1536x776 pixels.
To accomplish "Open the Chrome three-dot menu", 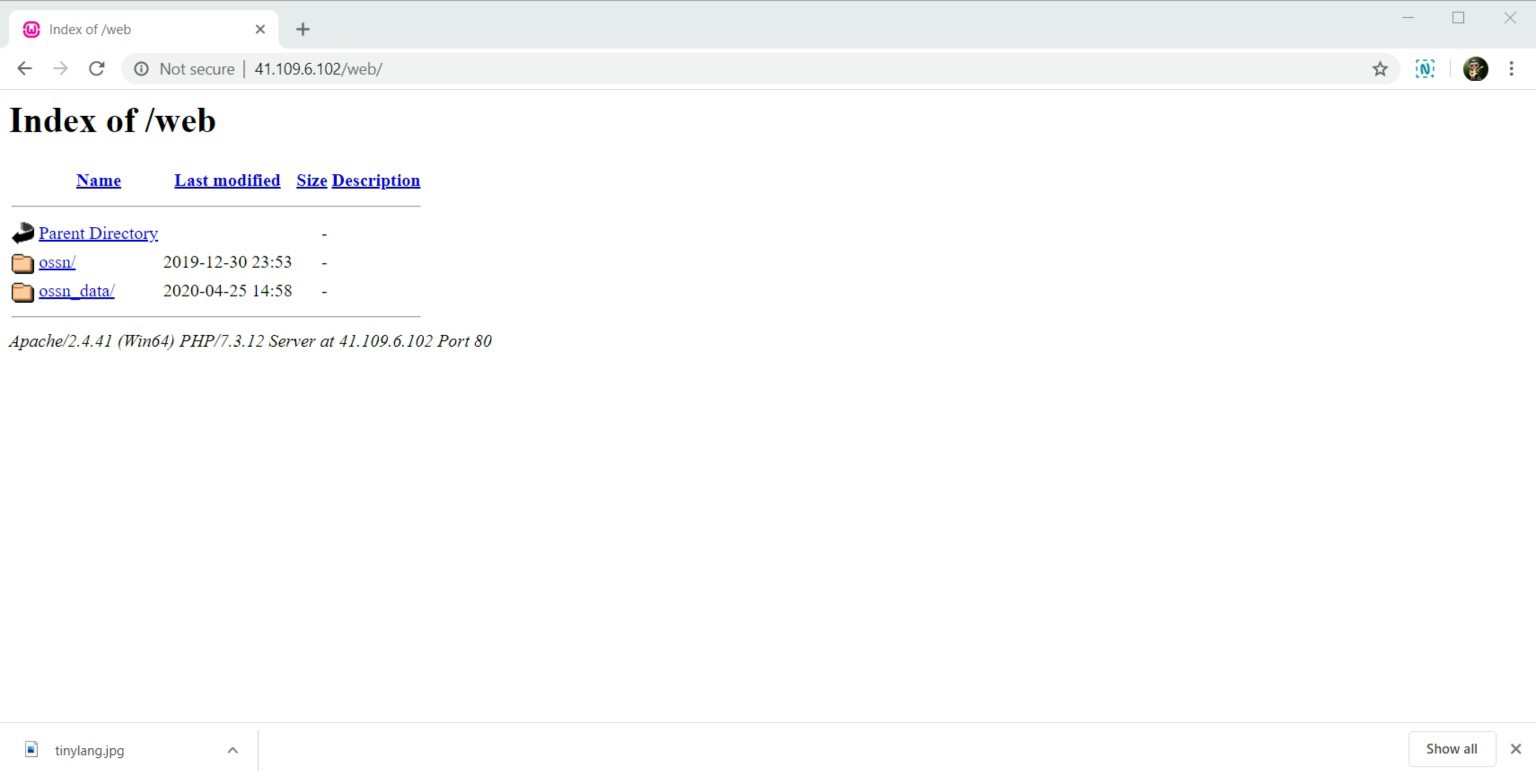I will pos(1511,69).
